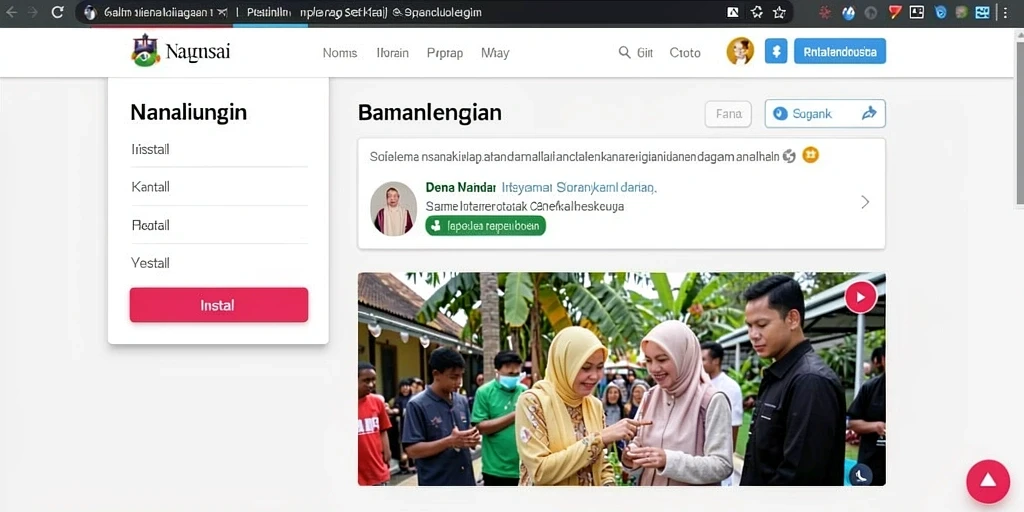Click the red checkmark-shaped extension icon
This screenshot has height=512, width=1024.
pyautogui.click(x=895, y=12)
